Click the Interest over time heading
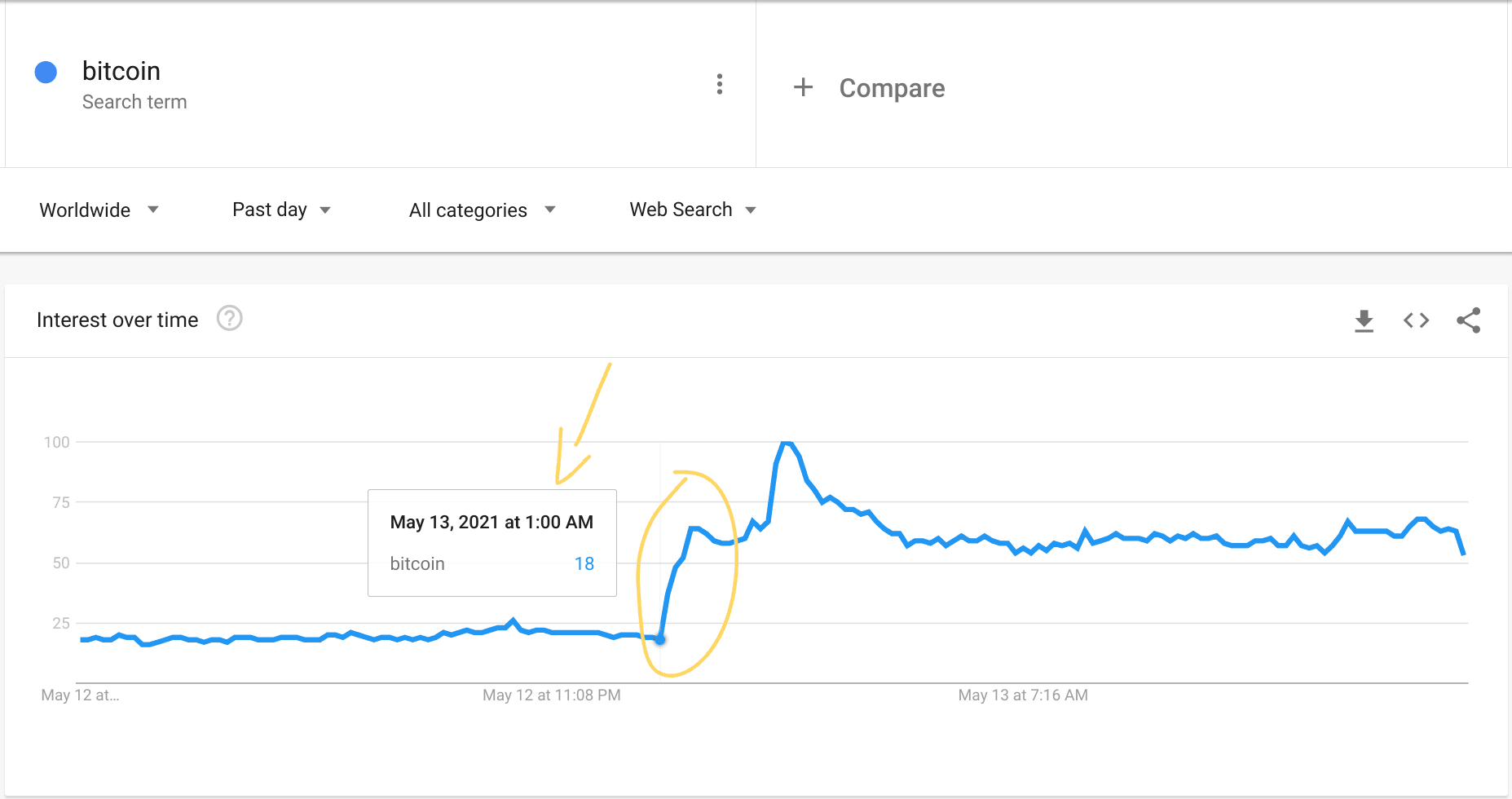 tap(117, 320)
